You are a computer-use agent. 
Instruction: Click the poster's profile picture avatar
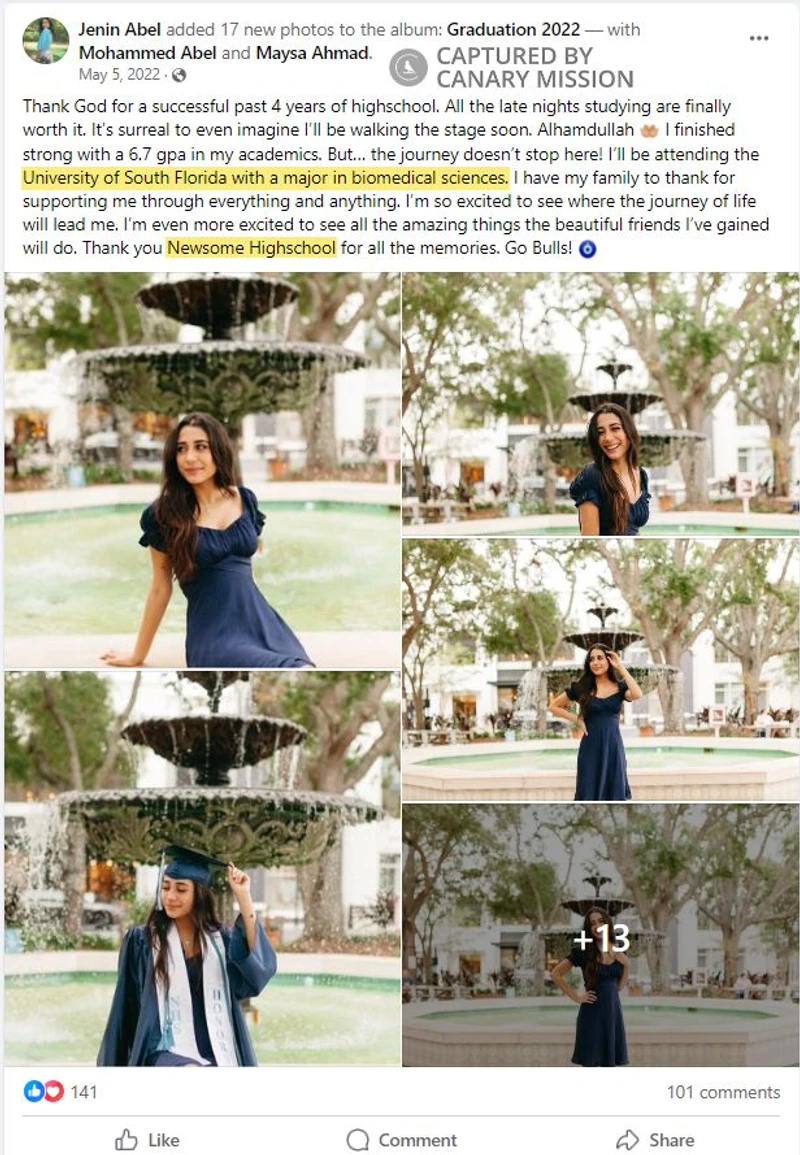46,41
